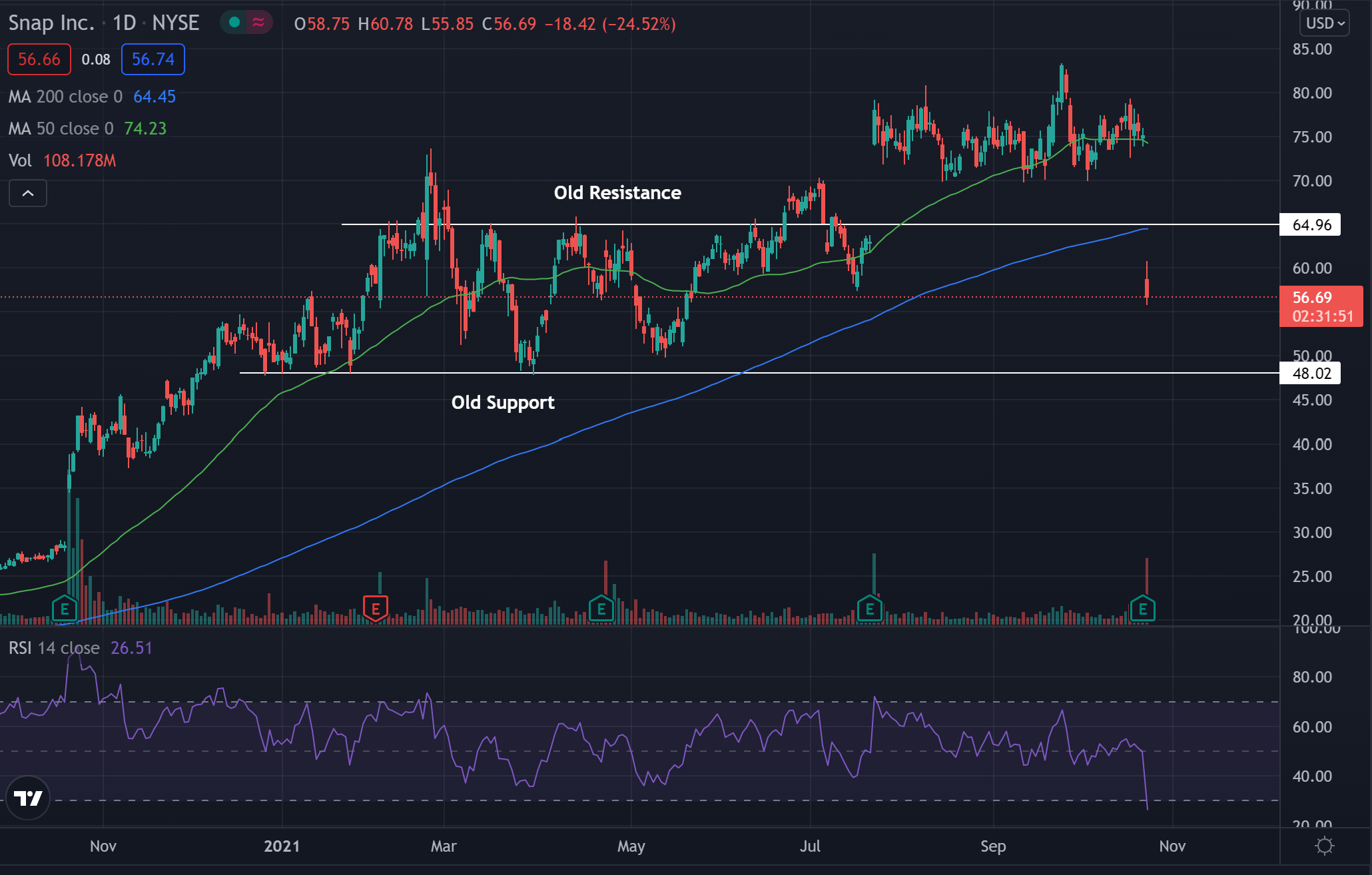Click the pink approximate data indicator icon
Image resolution: width=1372 pixels, height=875 pixels.
pos(258,23)
